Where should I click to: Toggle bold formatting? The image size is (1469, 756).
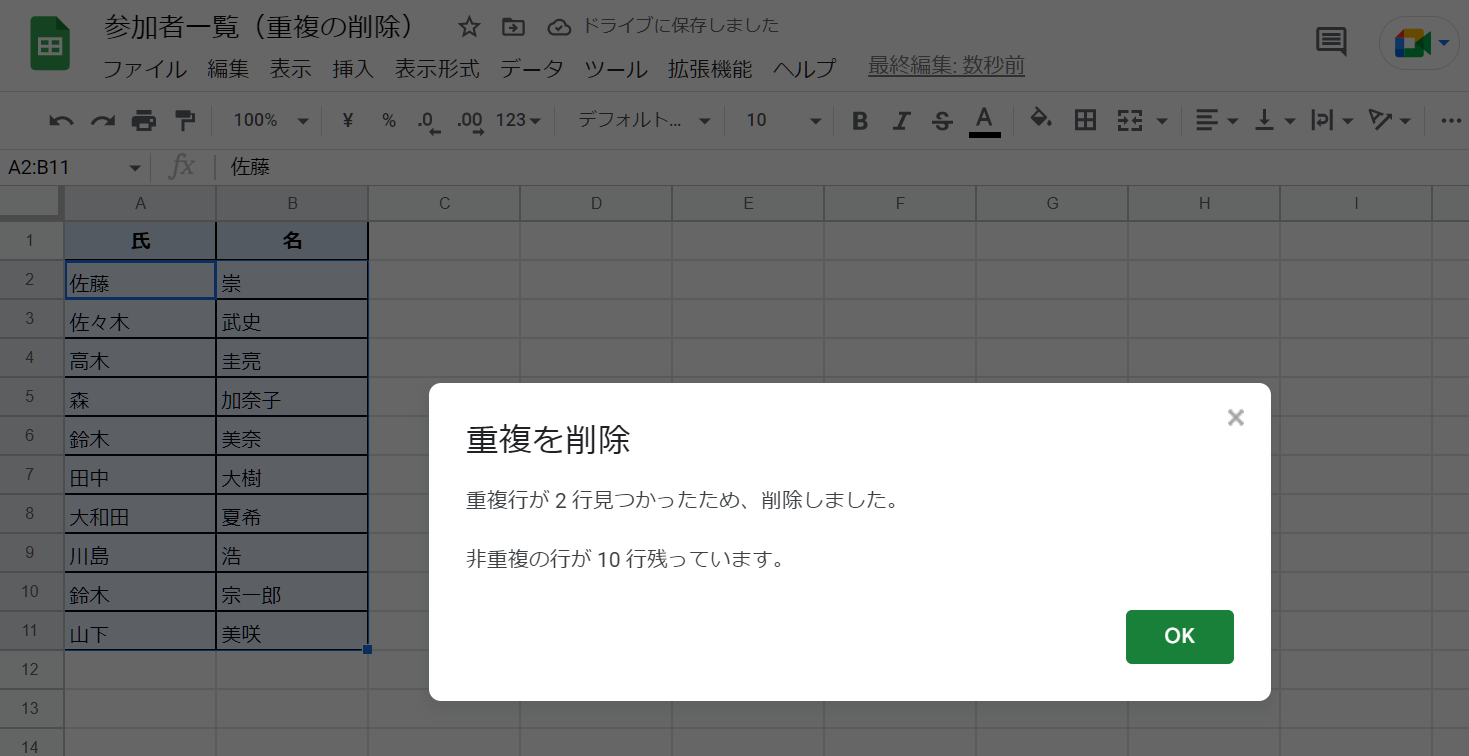pos(859,120)
